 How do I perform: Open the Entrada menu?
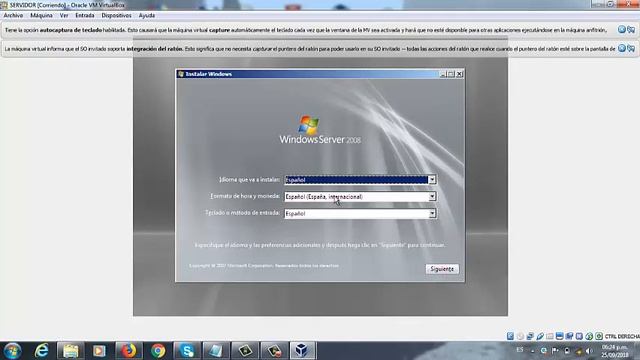pos(85,16)
